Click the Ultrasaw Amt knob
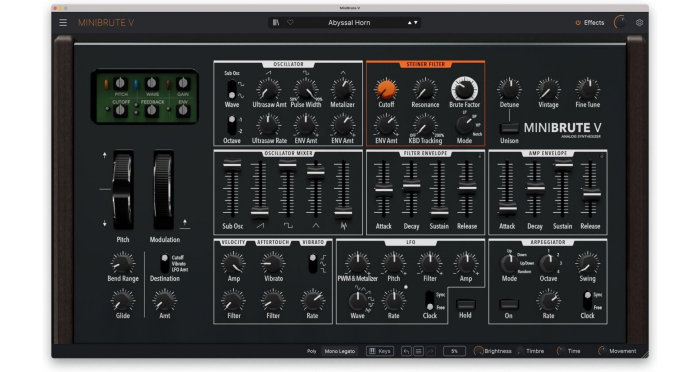Viewport: 700px width, 372px height. tap(269, 89)
